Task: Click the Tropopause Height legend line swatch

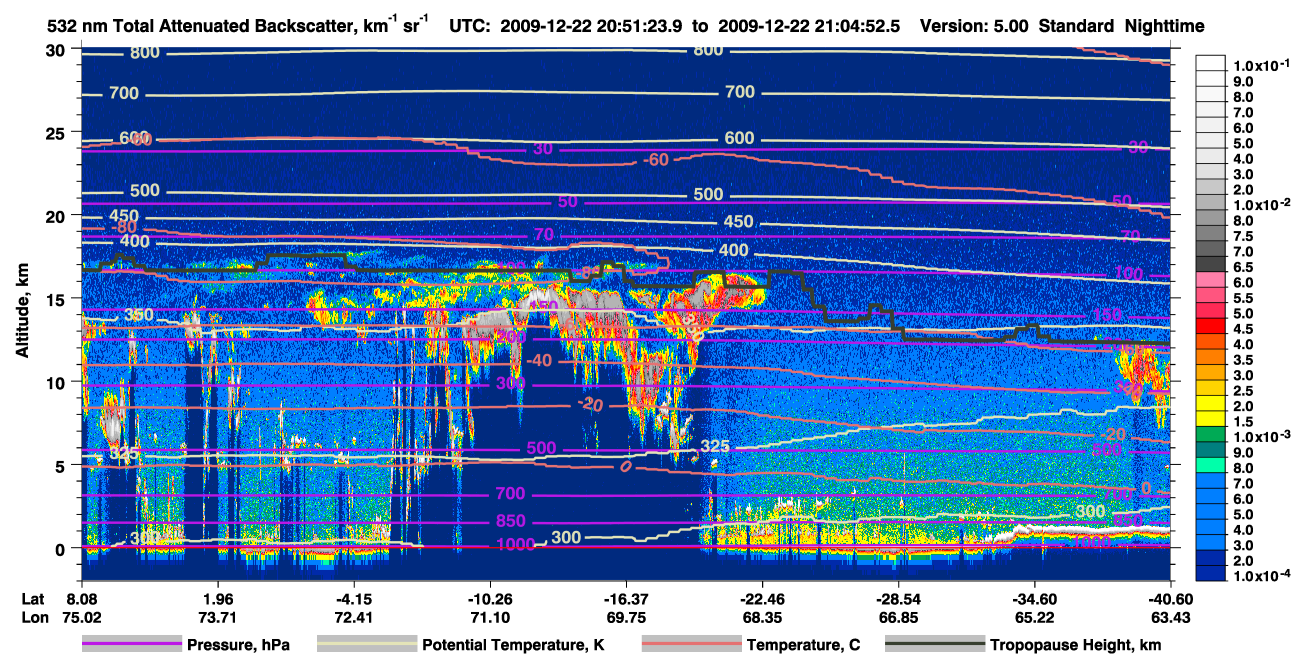Action: (x=936, y=645)
